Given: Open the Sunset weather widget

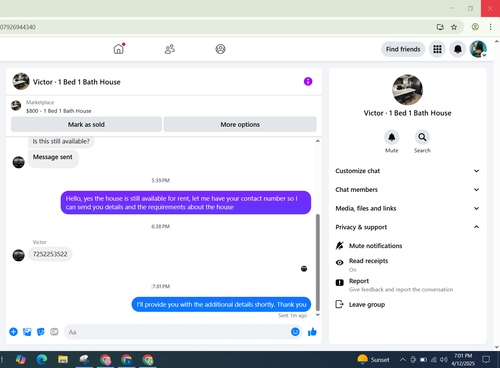Looking at the screenshot, I should (x=373, y=360).
